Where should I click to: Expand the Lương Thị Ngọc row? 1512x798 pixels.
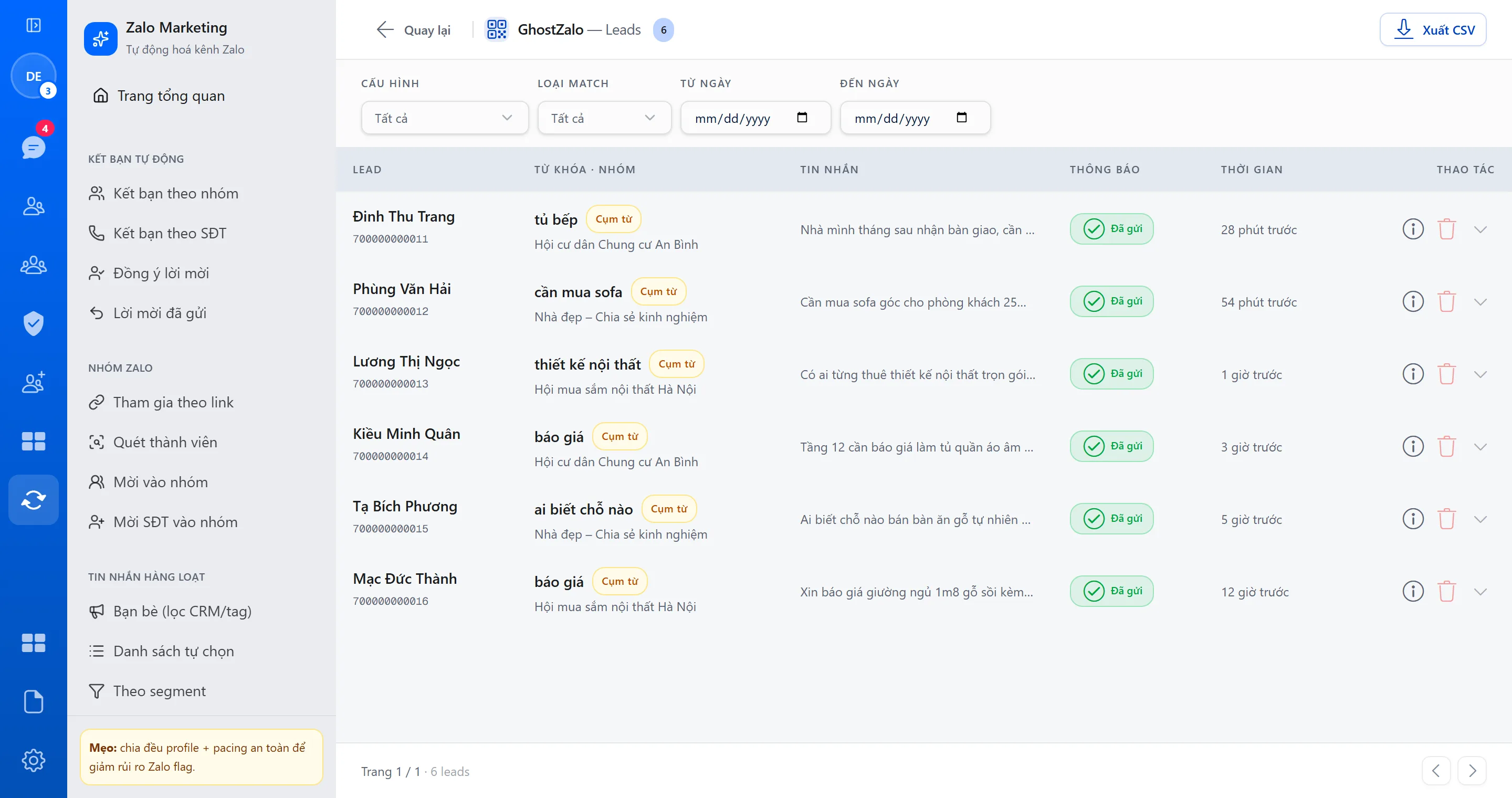(1480, 374)
